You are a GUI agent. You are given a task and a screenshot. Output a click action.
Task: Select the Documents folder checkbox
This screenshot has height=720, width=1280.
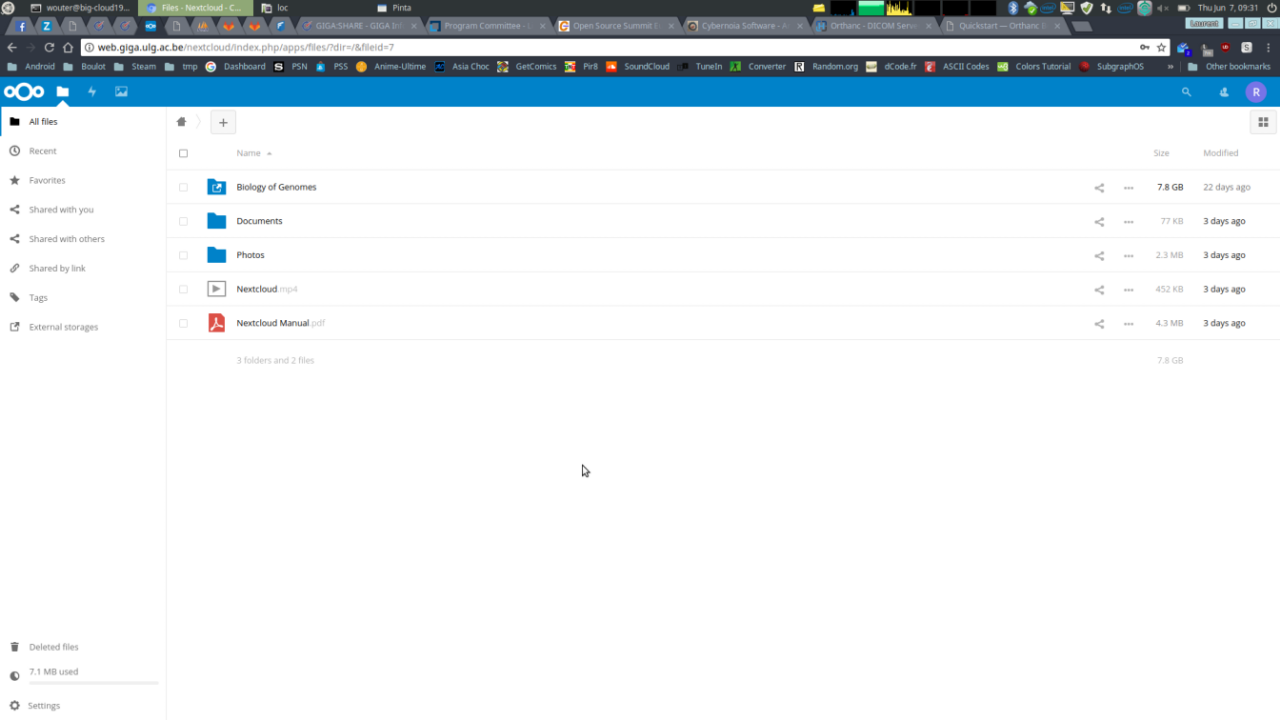(183, 221)
